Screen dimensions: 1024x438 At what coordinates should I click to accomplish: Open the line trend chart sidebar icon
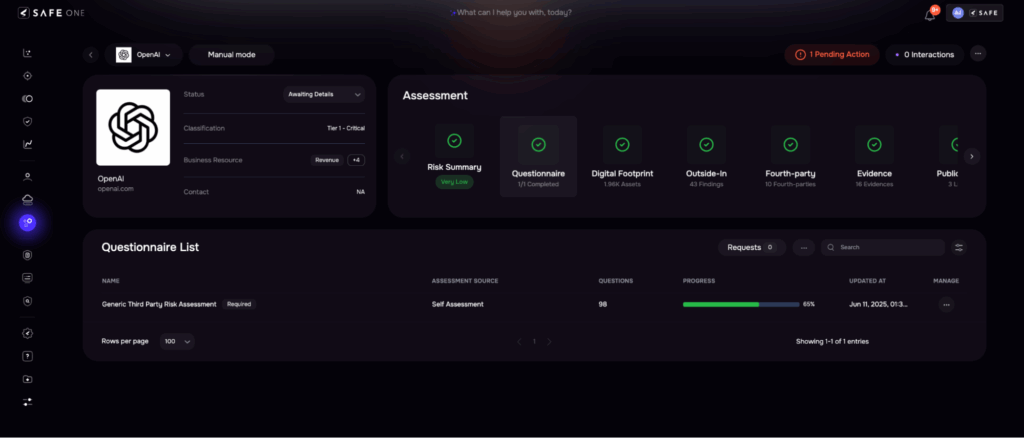(27, 144)
